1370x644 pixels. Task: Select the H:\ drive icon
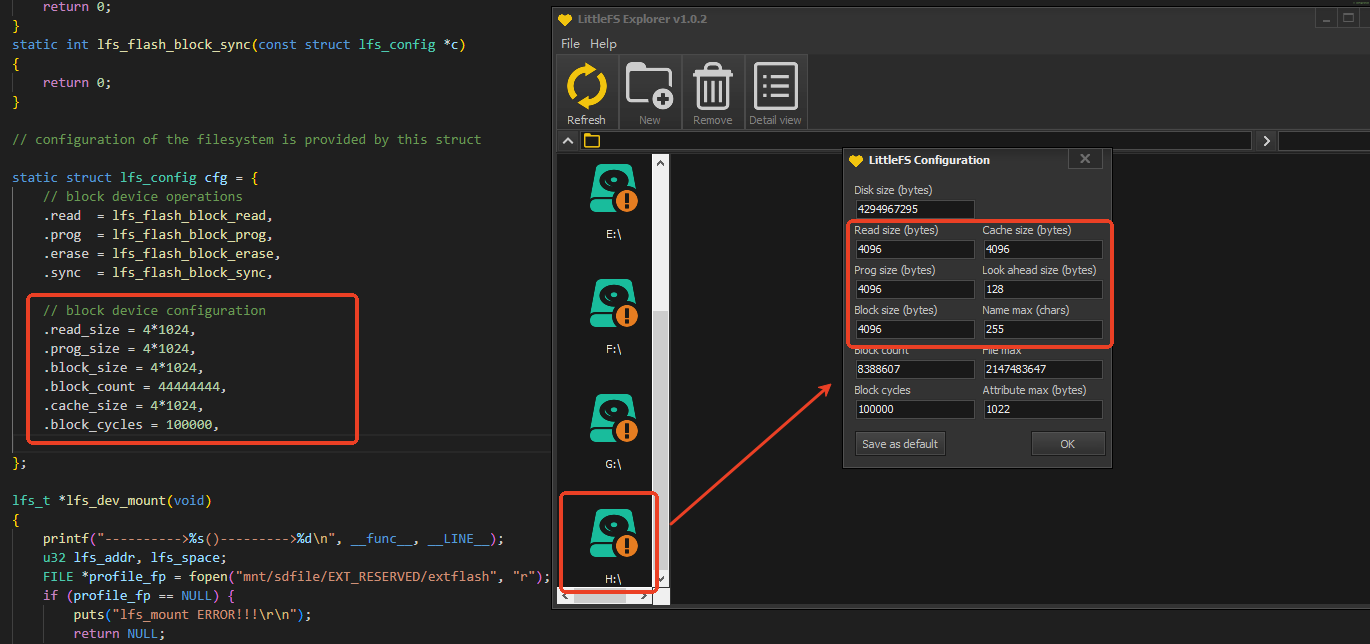tap(614, 534)
